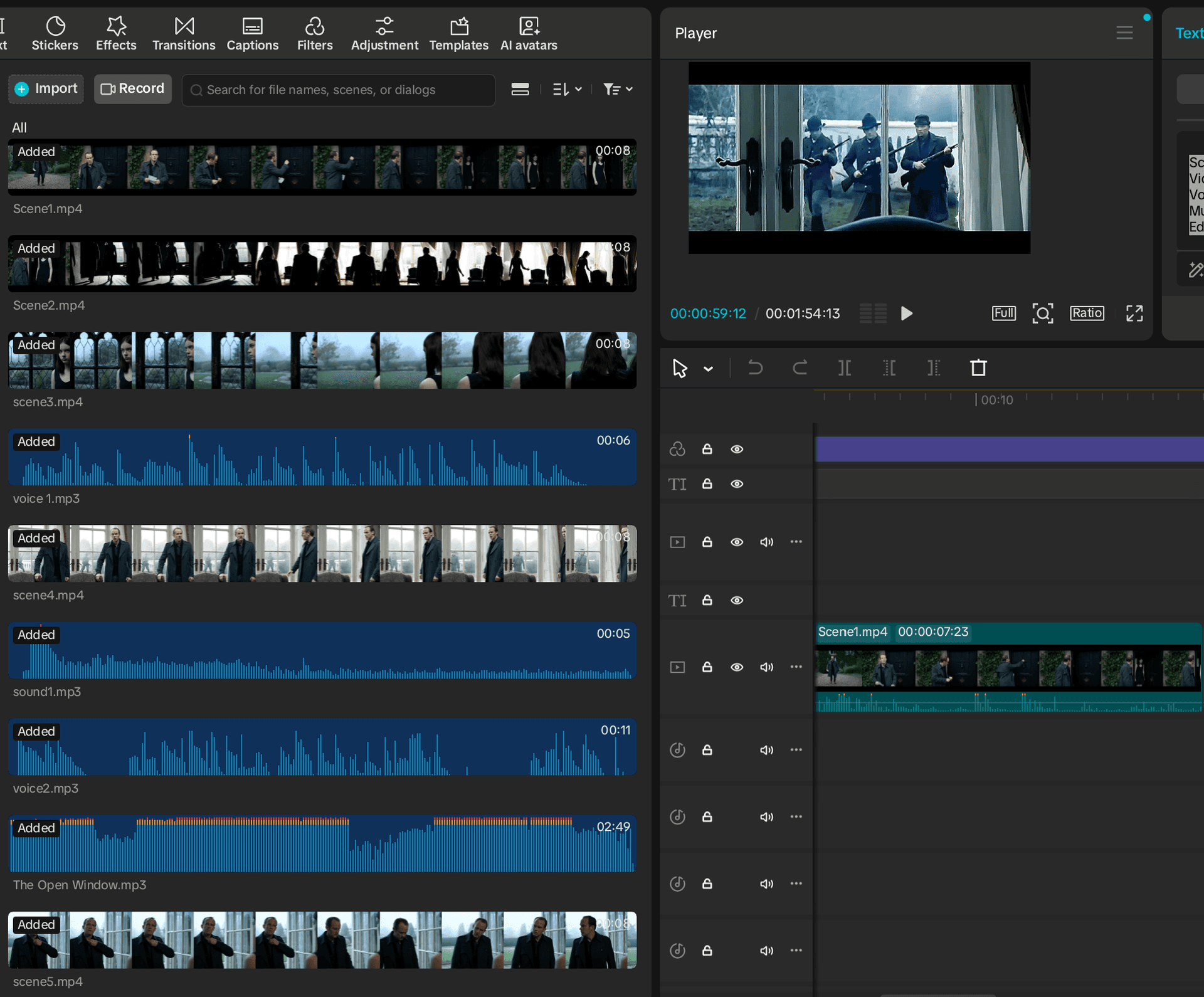
Task: Redo the last edit
Action: 800,368
